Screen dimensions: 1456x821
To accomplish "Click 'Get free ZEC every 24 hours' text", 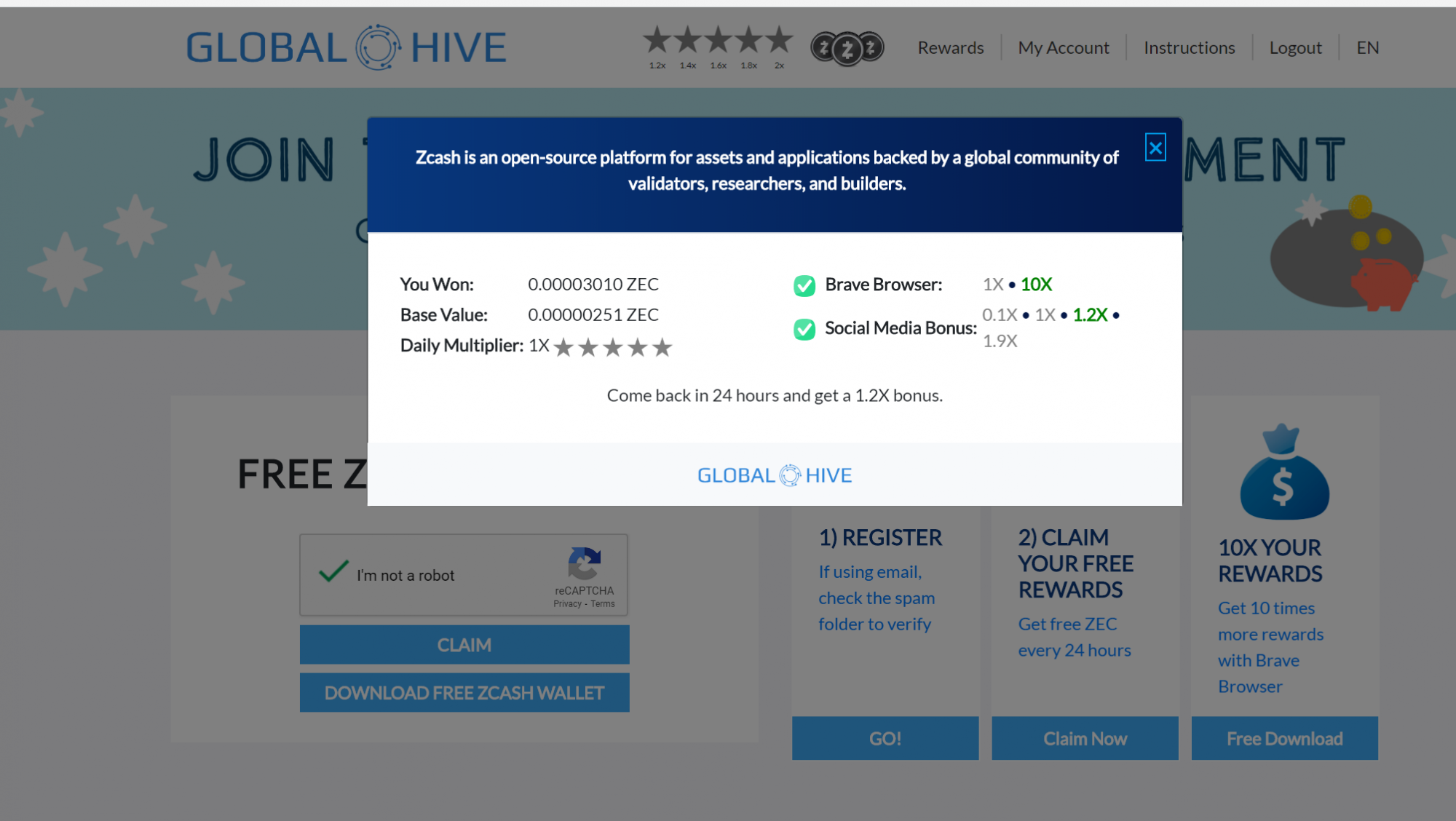I will point(1075,637).
